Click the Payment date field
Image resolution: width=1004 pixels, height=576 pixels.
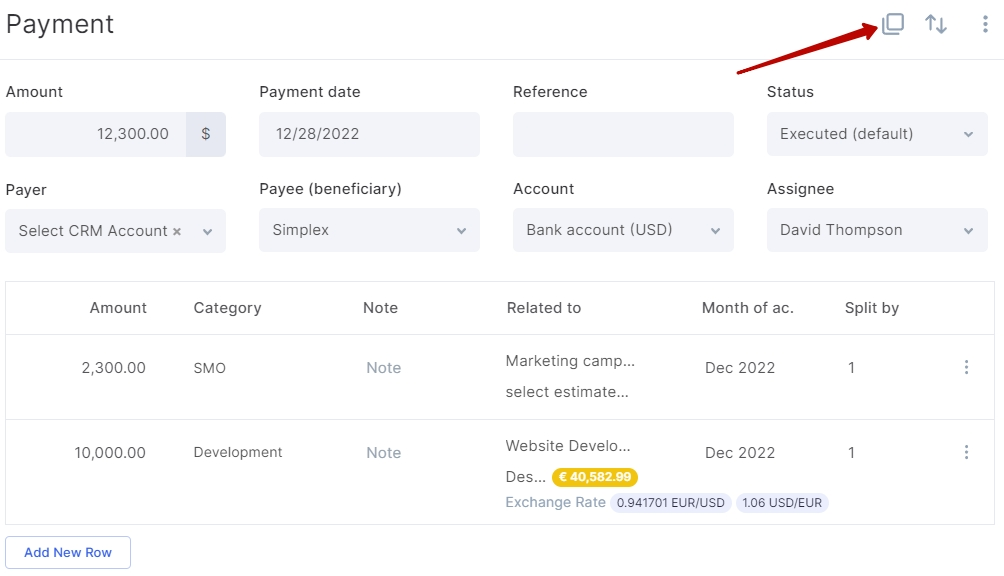(369, 134)
